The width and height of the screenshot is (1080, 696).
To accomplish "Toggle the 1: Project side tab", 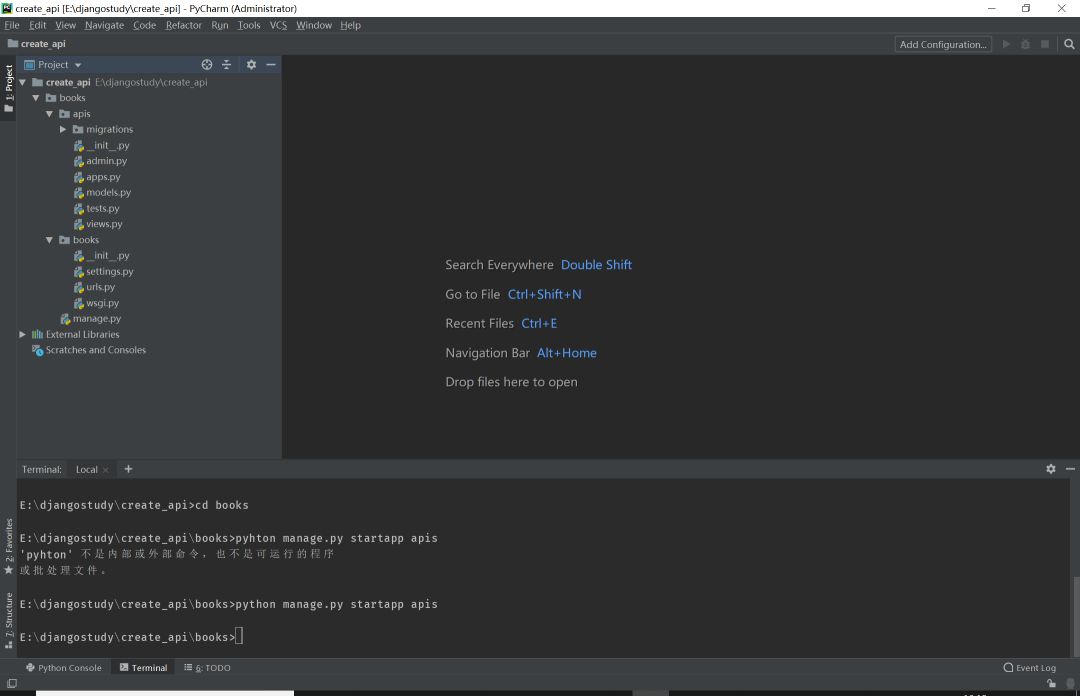I will click(8, 88).
